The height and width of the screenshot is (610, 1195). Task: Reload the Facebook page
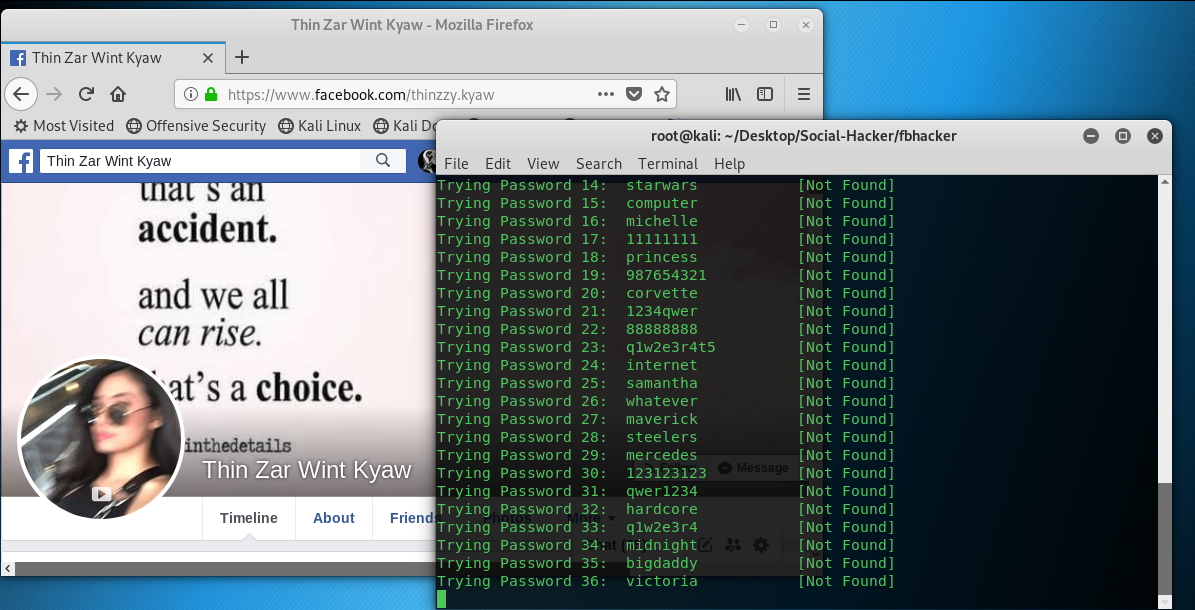coord(86,95)
